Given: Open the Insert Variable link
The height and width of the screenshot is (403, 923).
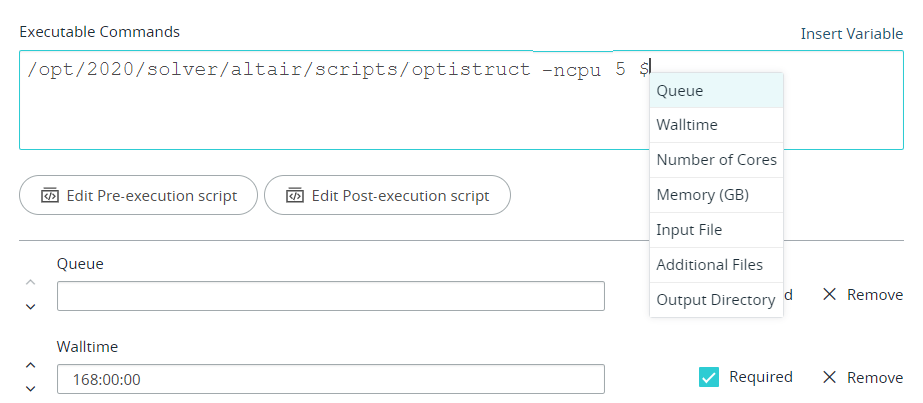Looking at the screenshot, I should [851, 34].
